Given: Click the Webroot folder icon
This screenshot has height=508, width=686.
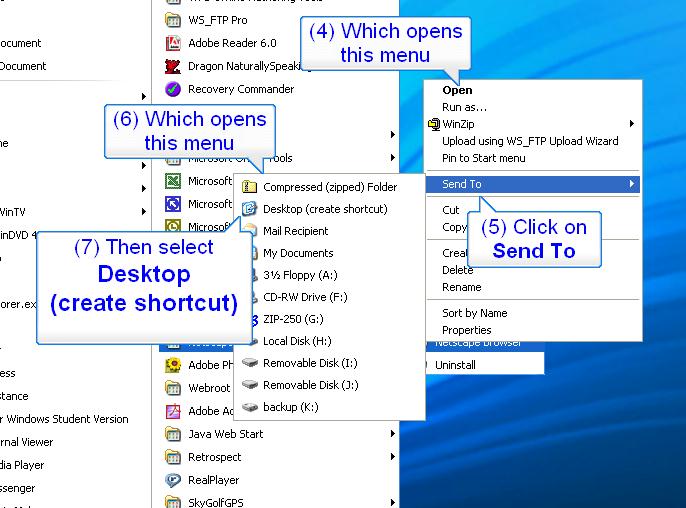Looking at the screenshot, I should click(x=173, y=388).
